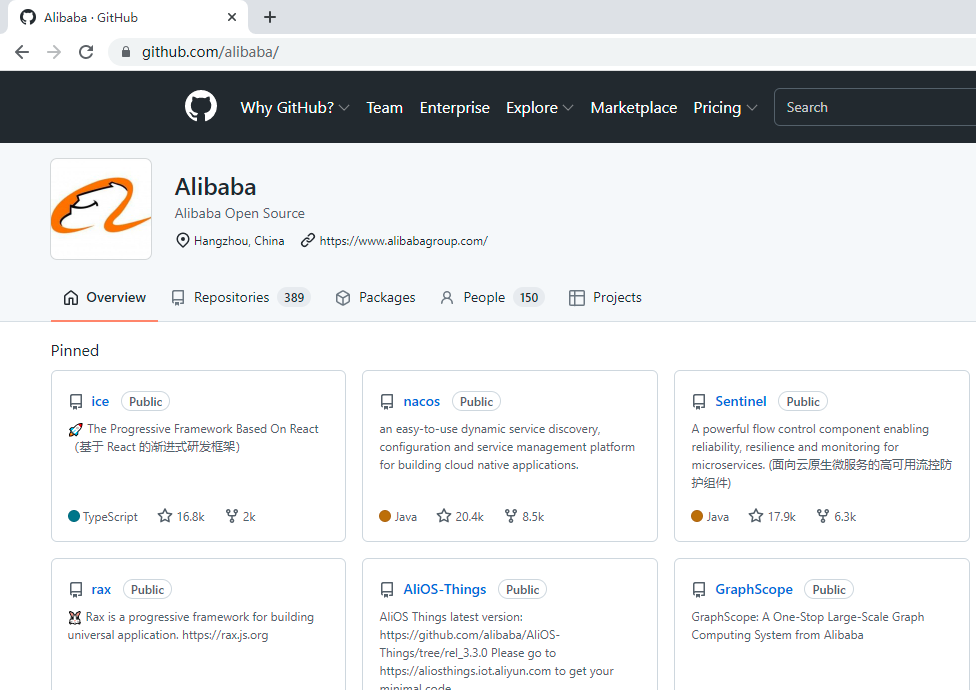976x690 pixels.
Task: Visit the alibabagroup.com website link
Action: 403,241
